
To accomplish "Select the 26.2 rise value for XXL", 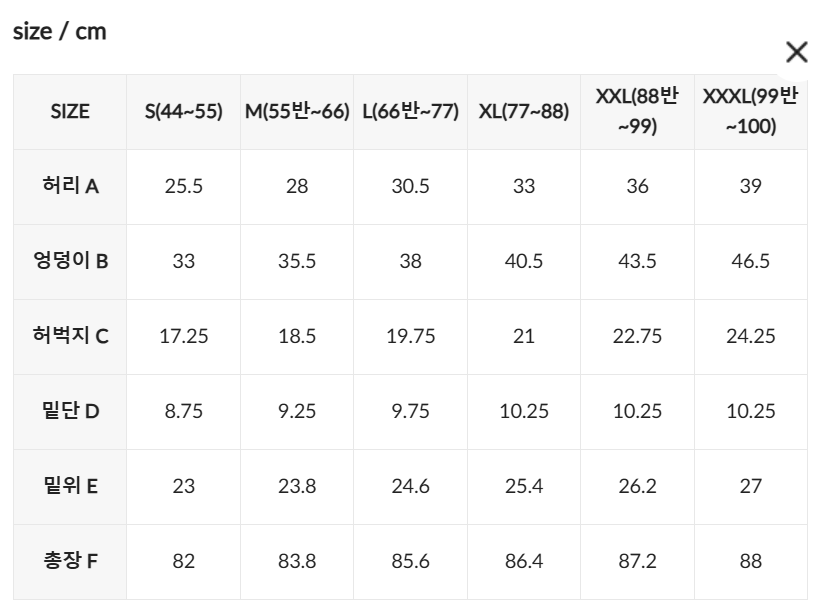I will coord(637,486).
